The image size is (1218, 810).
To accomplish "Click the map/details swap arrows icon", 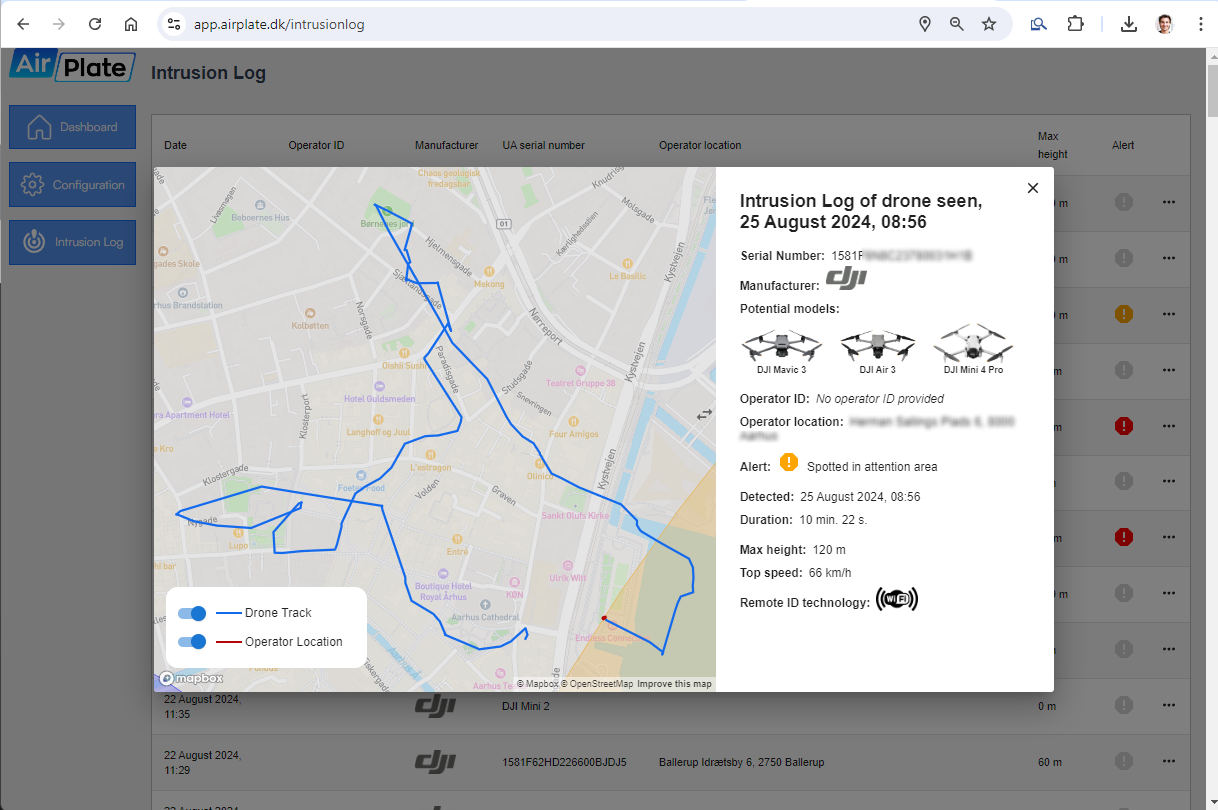I will click(705, 413).
